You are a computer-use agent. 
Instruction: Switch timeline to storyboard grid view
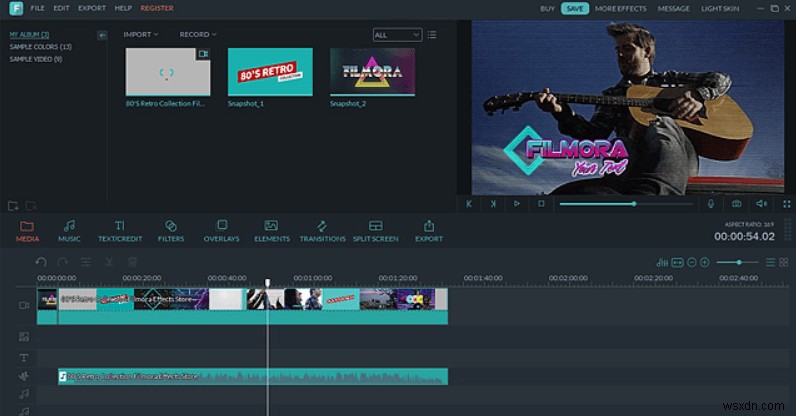coord(784,263)
